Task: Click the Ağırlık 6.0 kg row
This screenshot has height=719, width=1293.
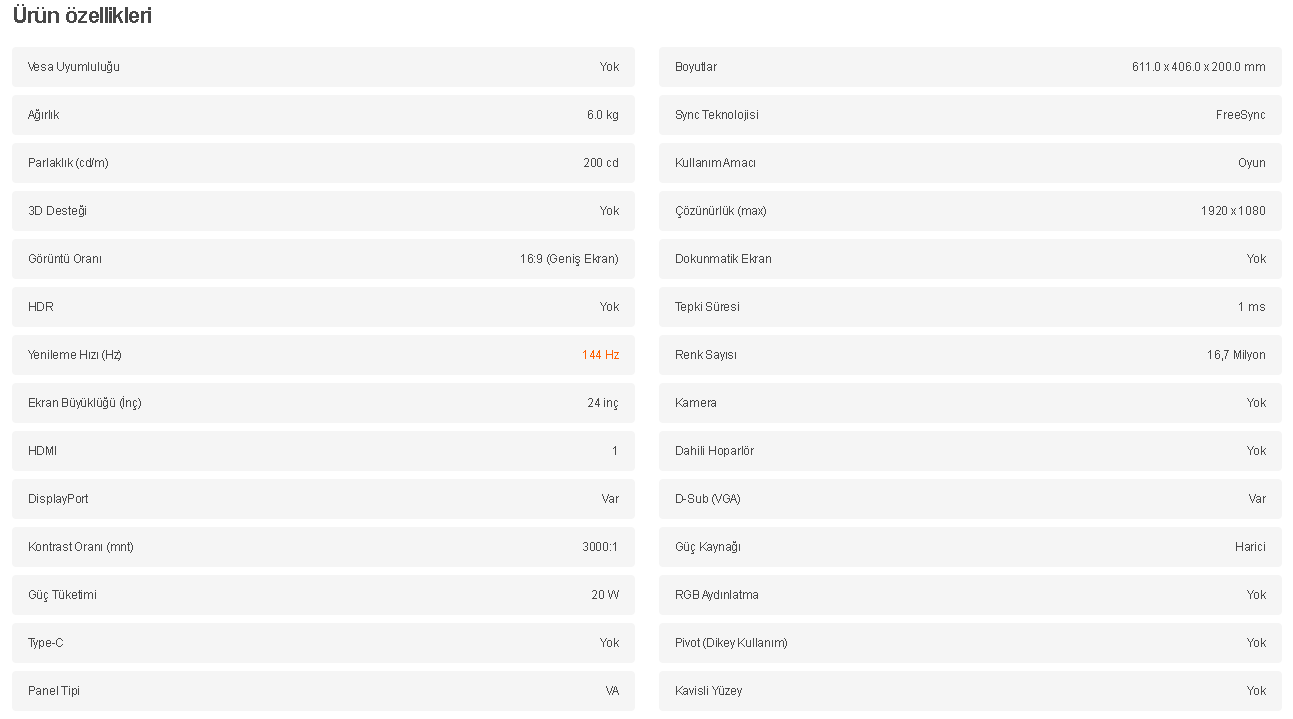Action: [323, 115]
